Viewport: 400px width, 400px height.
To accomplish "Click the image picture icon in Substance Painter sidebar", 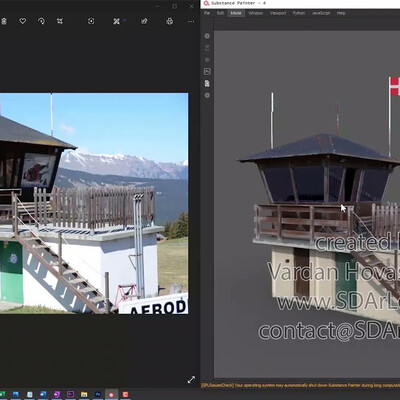I will [x=207, y=71].
